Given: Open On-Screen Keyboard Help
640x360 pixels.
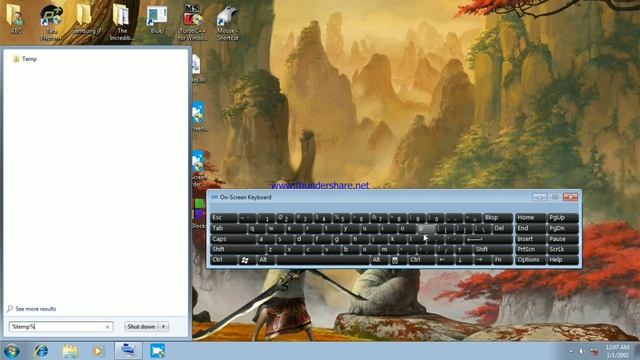Looking at the screenshot, I should pos(562,260).
